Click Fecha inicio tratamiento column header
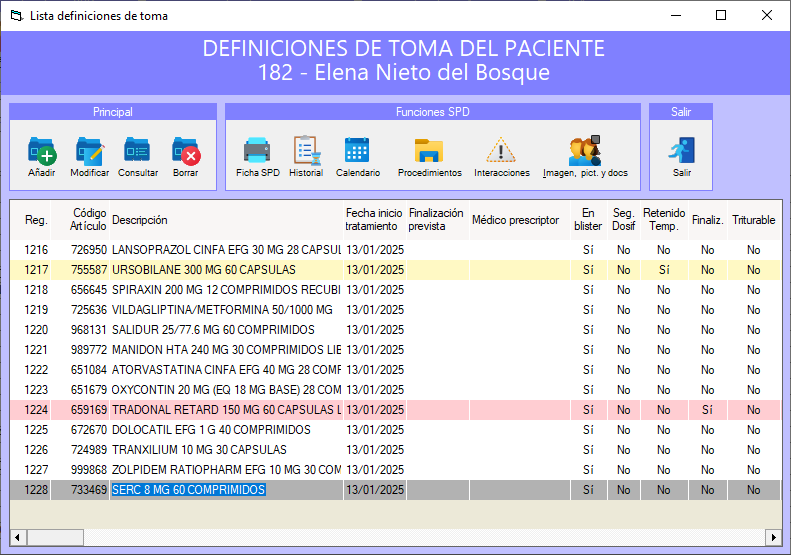This screenshot has height=555, width=791. (374, 219)
